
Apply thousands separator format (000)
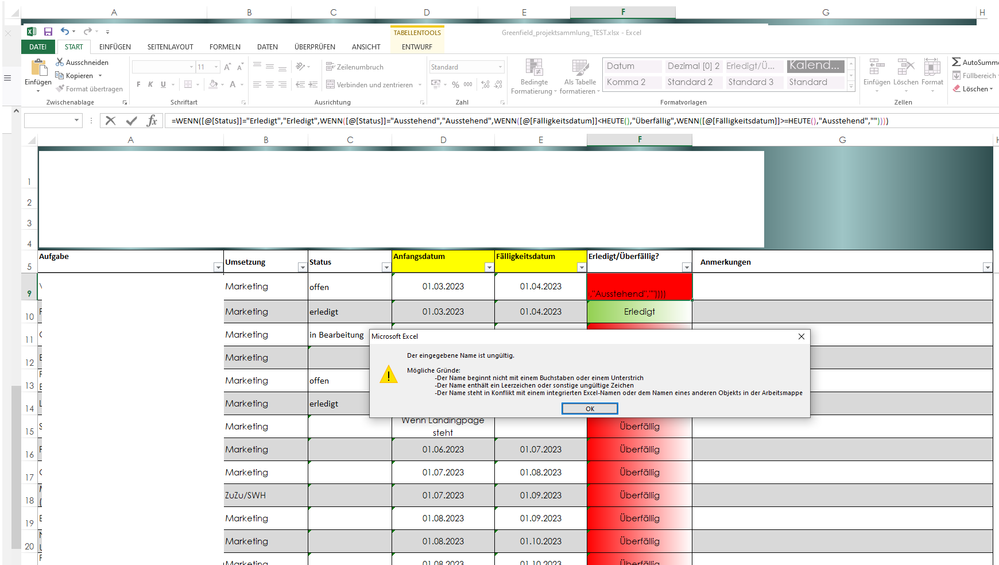tap(468, 84)
